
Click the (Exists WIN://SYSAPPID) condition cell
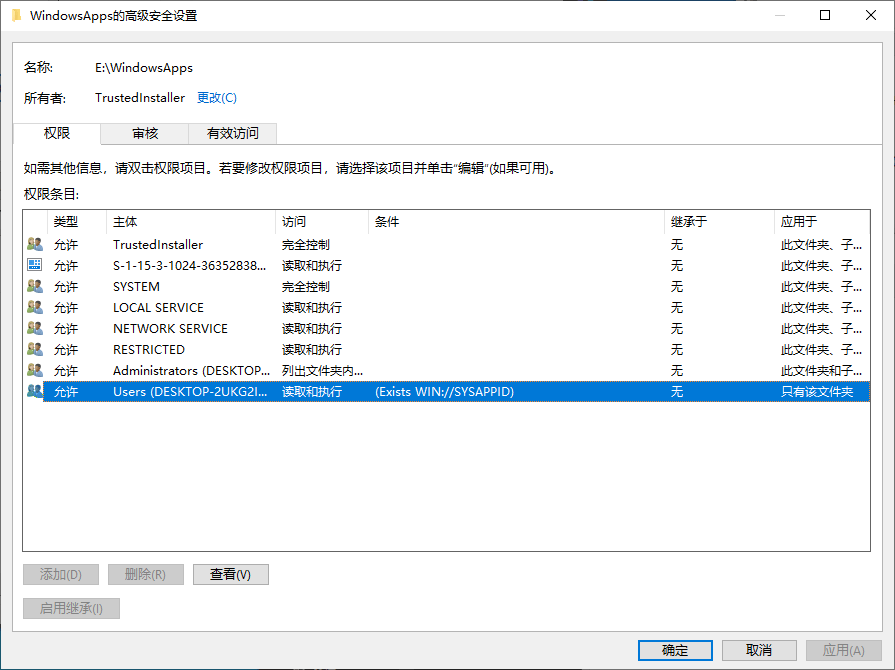tap(445, 391)
